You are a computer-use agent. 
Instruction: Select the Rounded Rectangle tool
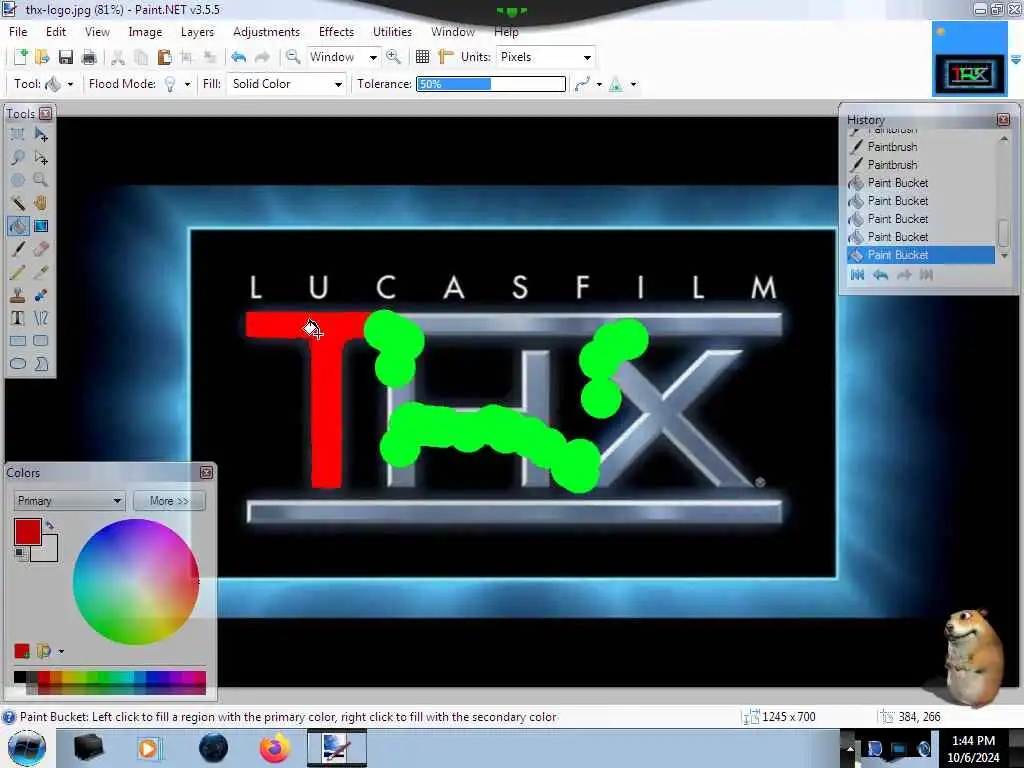pos(41,341)
